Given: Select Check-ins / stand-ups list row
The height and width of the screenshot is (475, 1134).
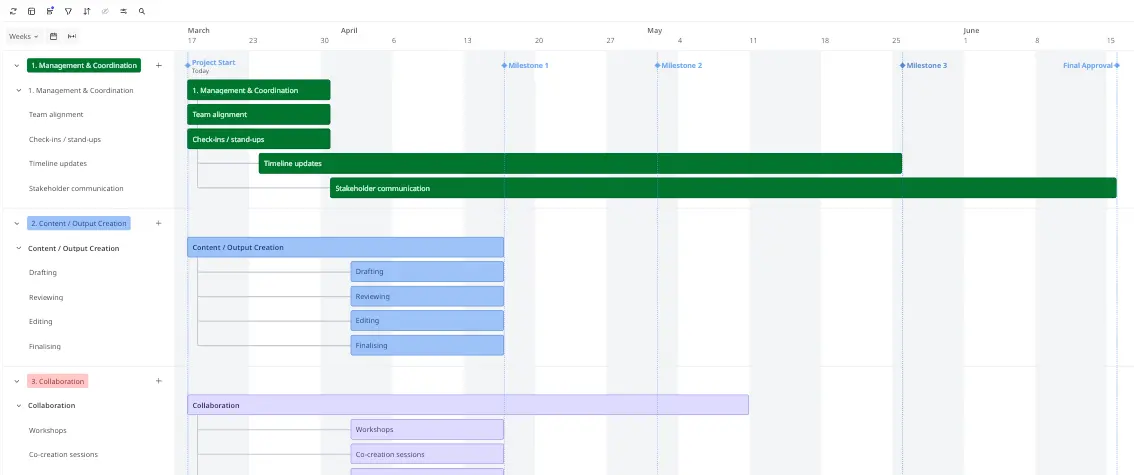Looking at the screenshot, I should click(x=65, y=139).
